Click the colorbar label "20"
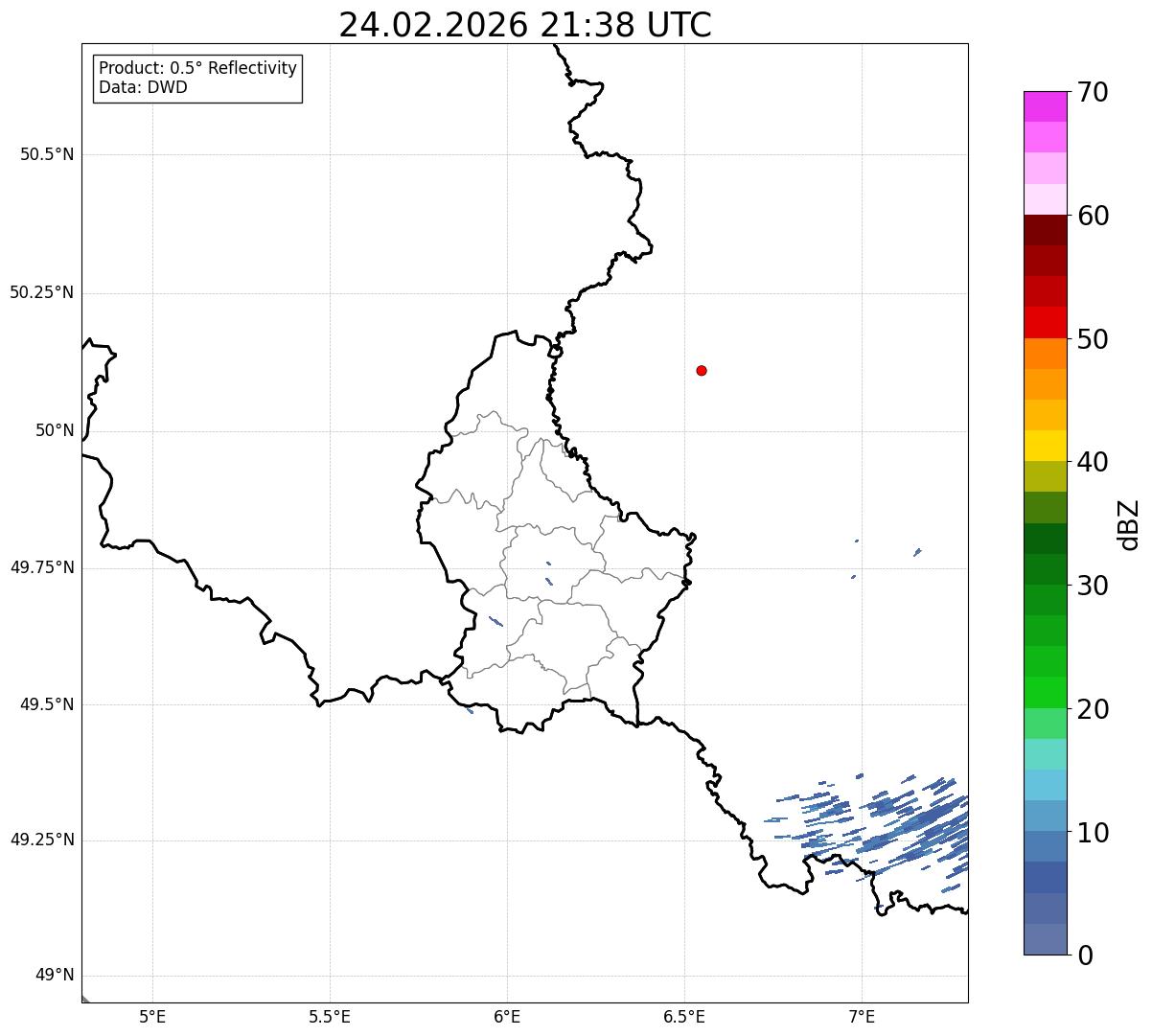This screenshot has height=1036, width=1152. [x=1093, y=709]
